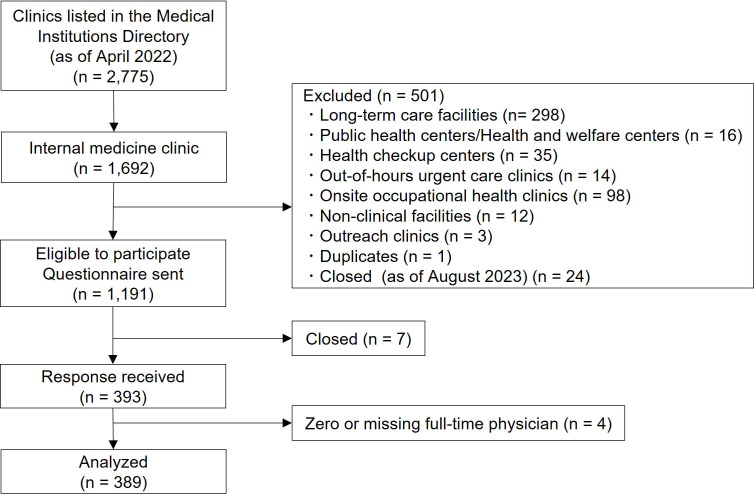The width and height of the screenshot is (754, 496).
Task: Select the Closed (n = 7) box
Action: tap(356, 340)
